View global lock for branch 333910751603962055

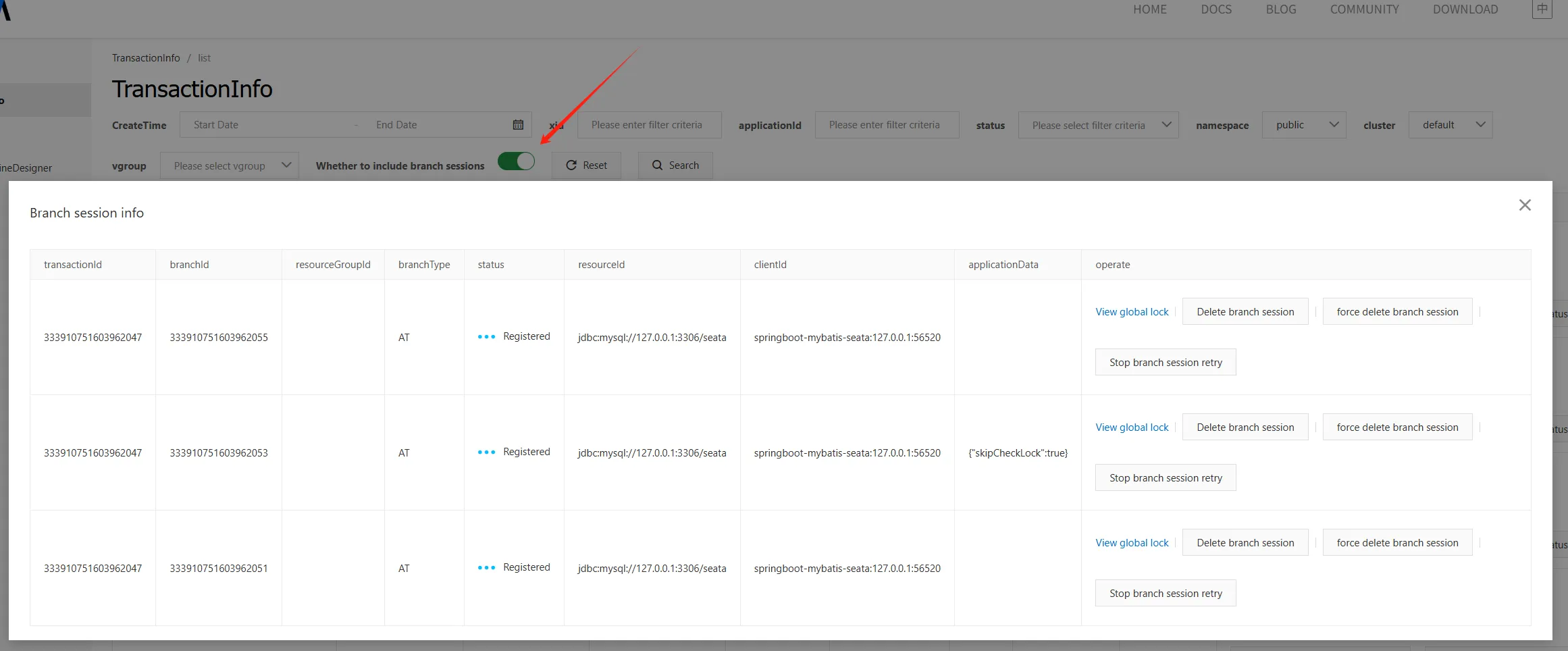pyautogui.click(x=1132, y=312)
